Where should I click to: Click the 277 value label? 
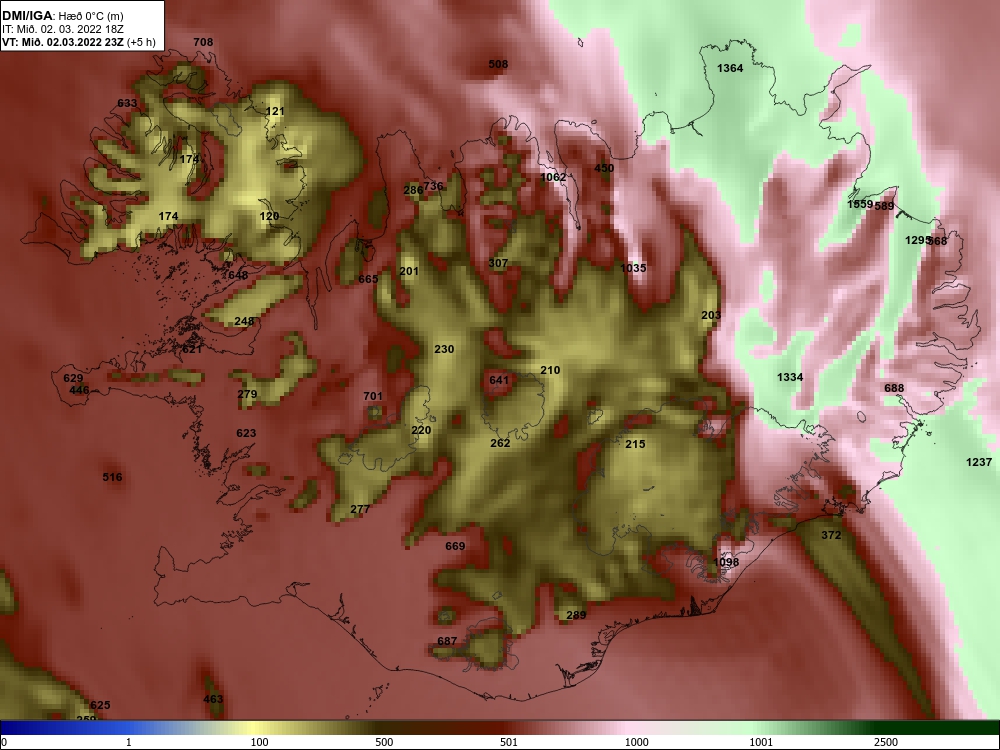coord(360,509)
